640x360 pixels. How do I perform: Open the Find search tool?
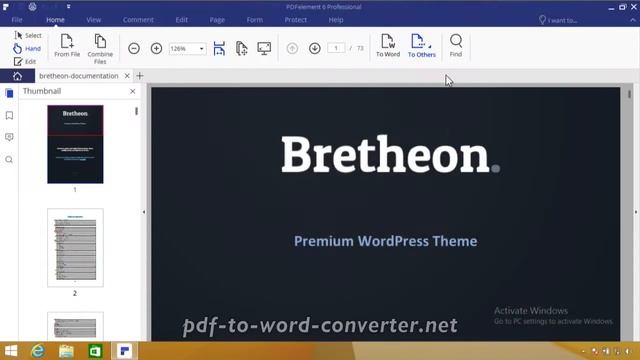pyautogui.click(x=456, y=46)
